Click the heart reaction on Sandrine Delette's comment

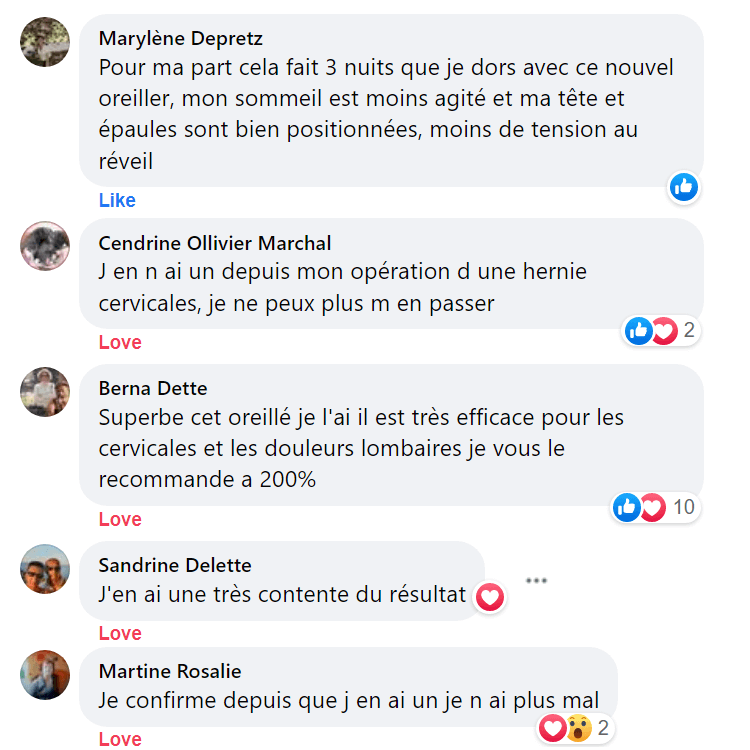pyautogui.click(x=489, y=597)
